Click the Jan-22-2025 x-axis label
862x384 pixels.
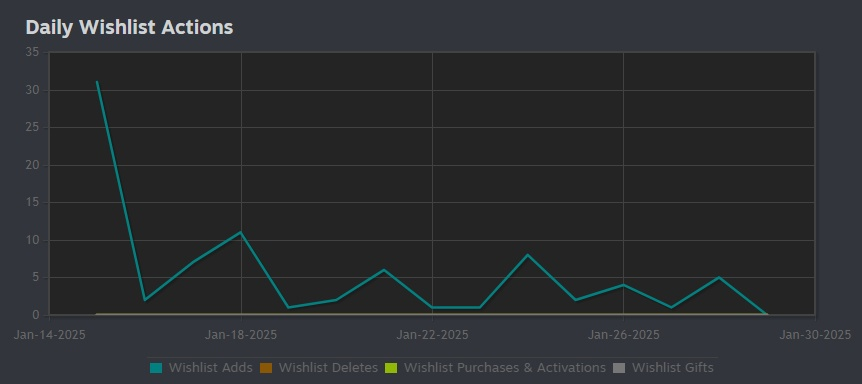[x=432, y=335]
